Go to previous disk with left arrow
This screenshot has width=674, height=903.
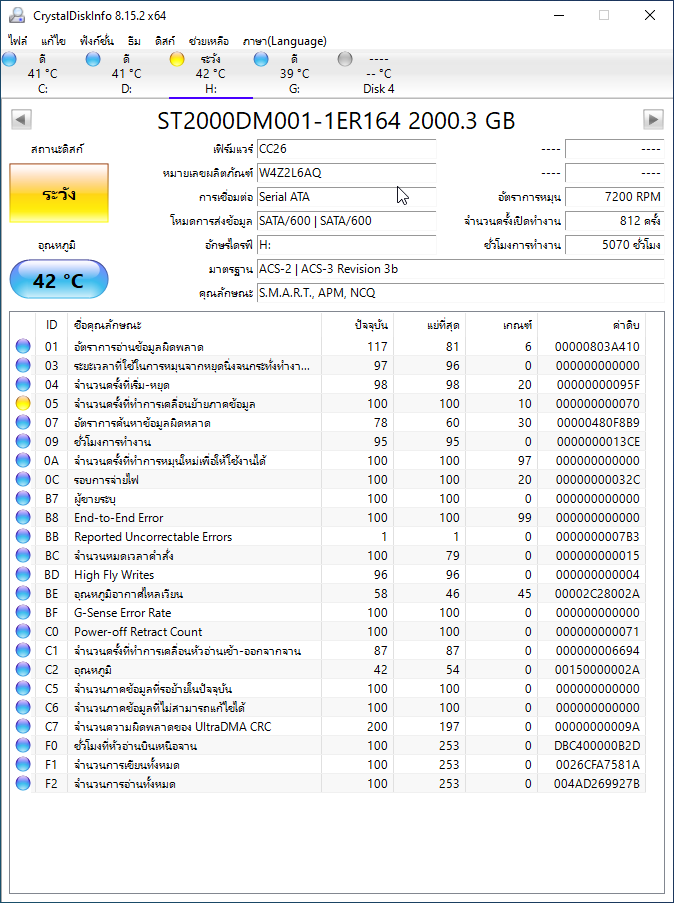(x=21, y=120)
